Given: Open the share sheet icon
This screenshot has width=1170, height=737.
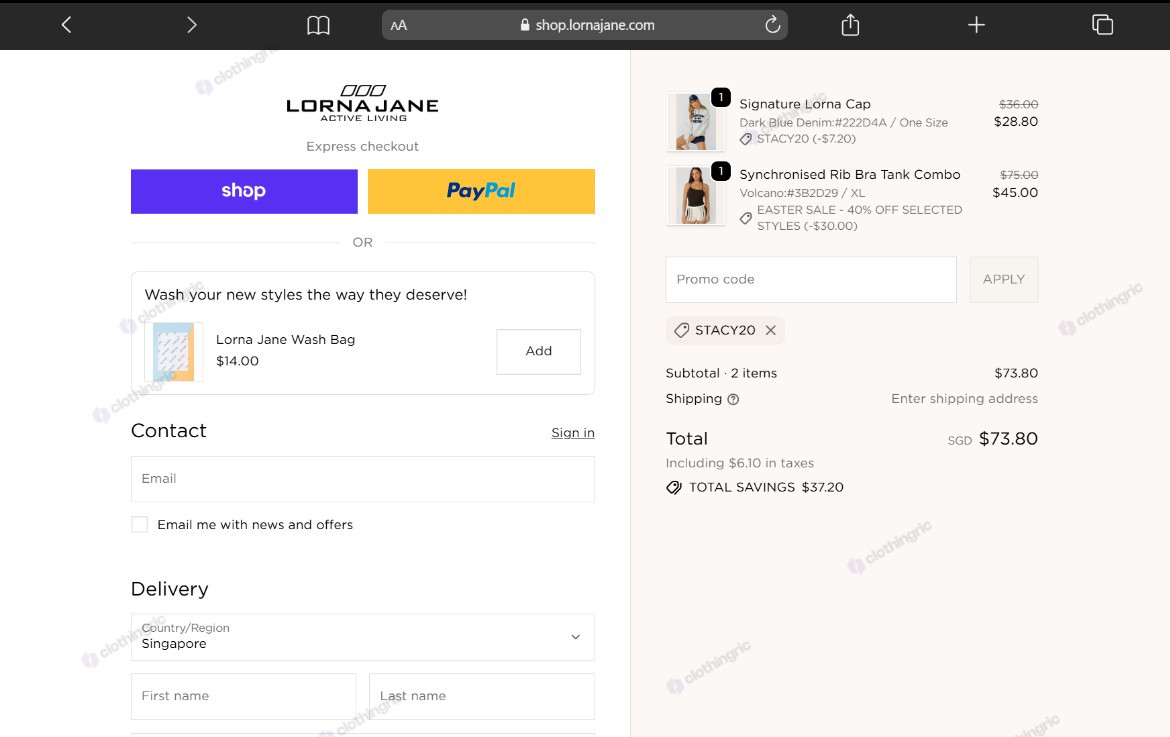Looking at the screenshot, I should click(851, 25).
